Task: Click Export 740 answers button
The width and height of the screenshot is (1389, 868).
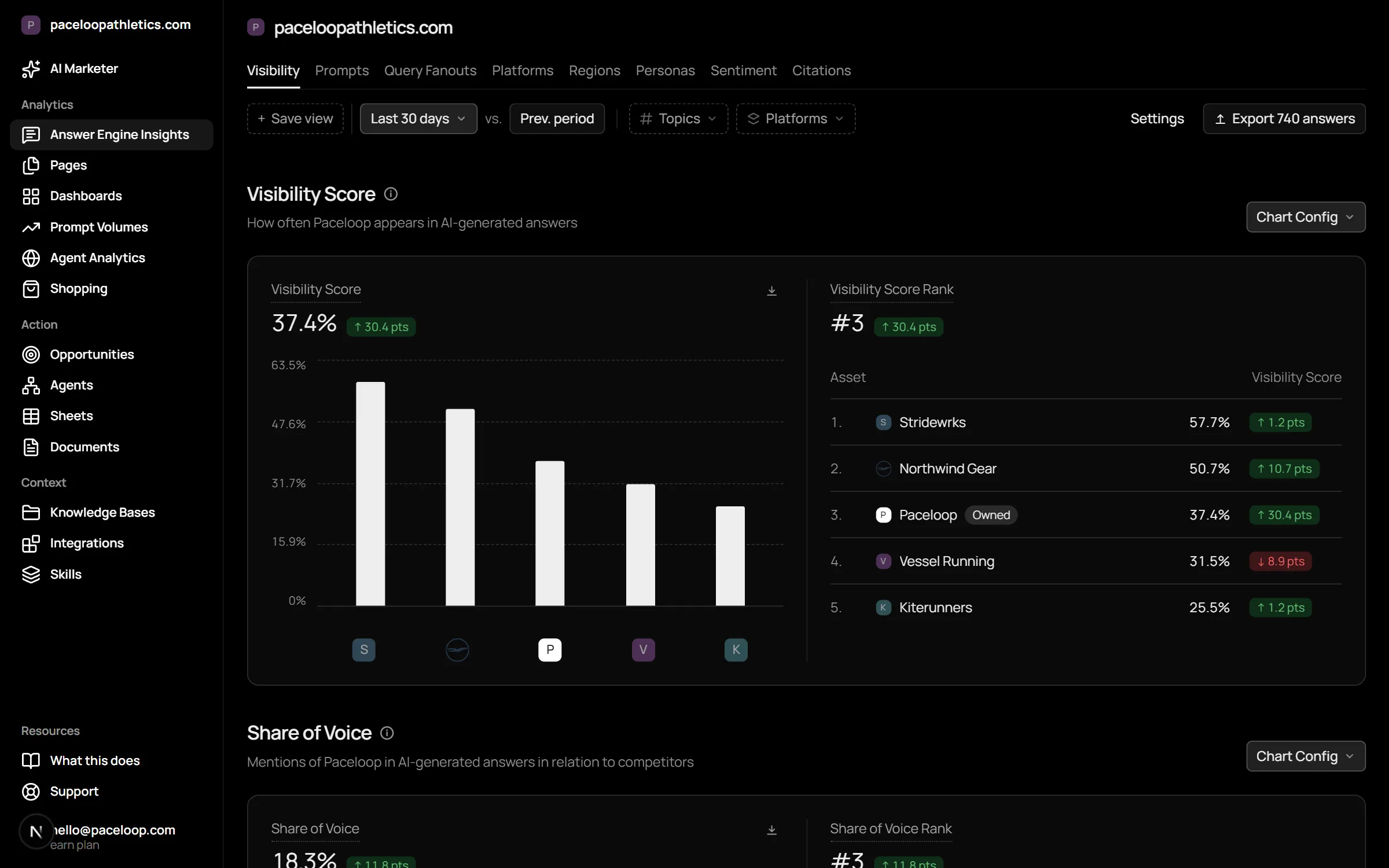Action: [x=1284, y=119]
